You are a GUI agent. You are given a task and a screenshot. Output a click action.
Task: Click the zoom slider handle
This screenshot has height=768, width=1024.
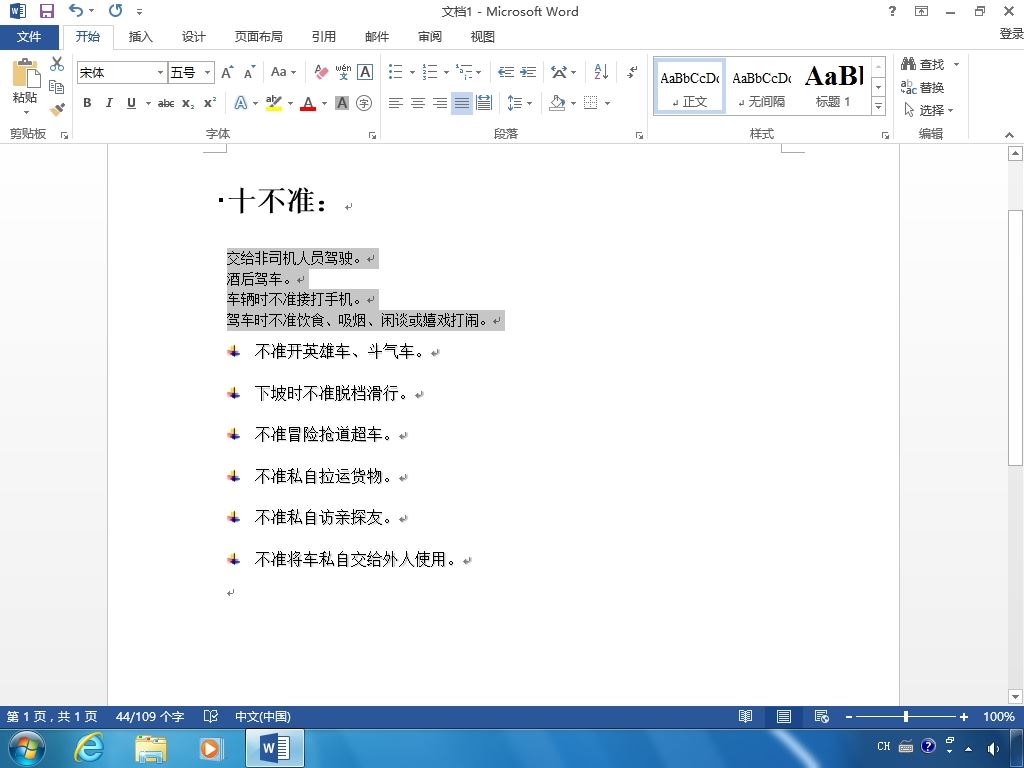coord(906,716)
